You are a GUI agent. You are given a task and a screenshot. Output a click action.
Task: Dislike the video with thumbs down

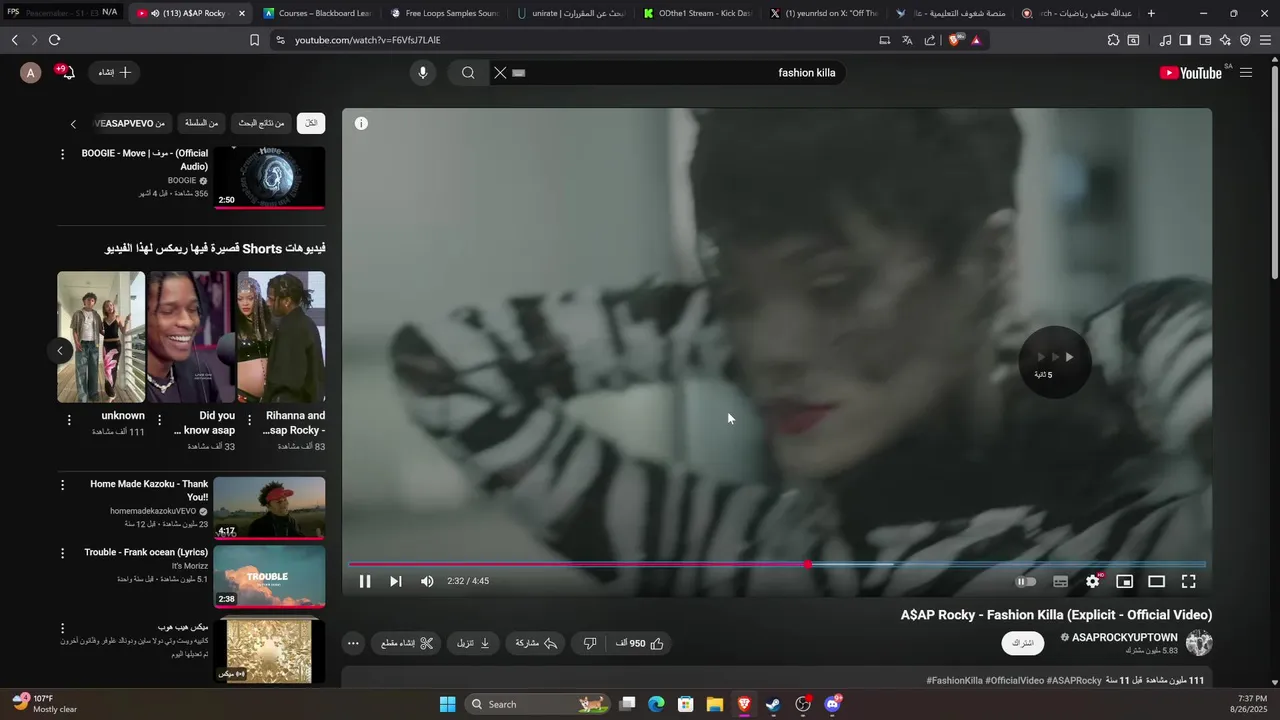coord(590,643)
